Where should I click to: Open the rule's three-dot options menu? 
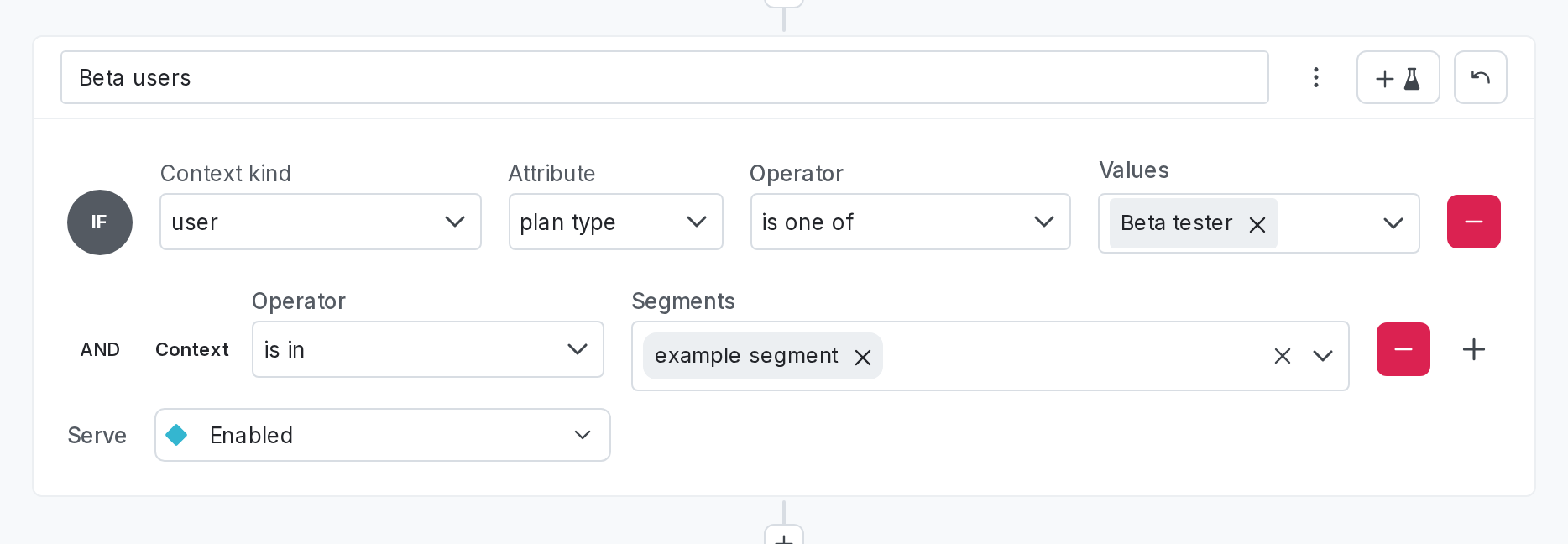coord(1315,77)
